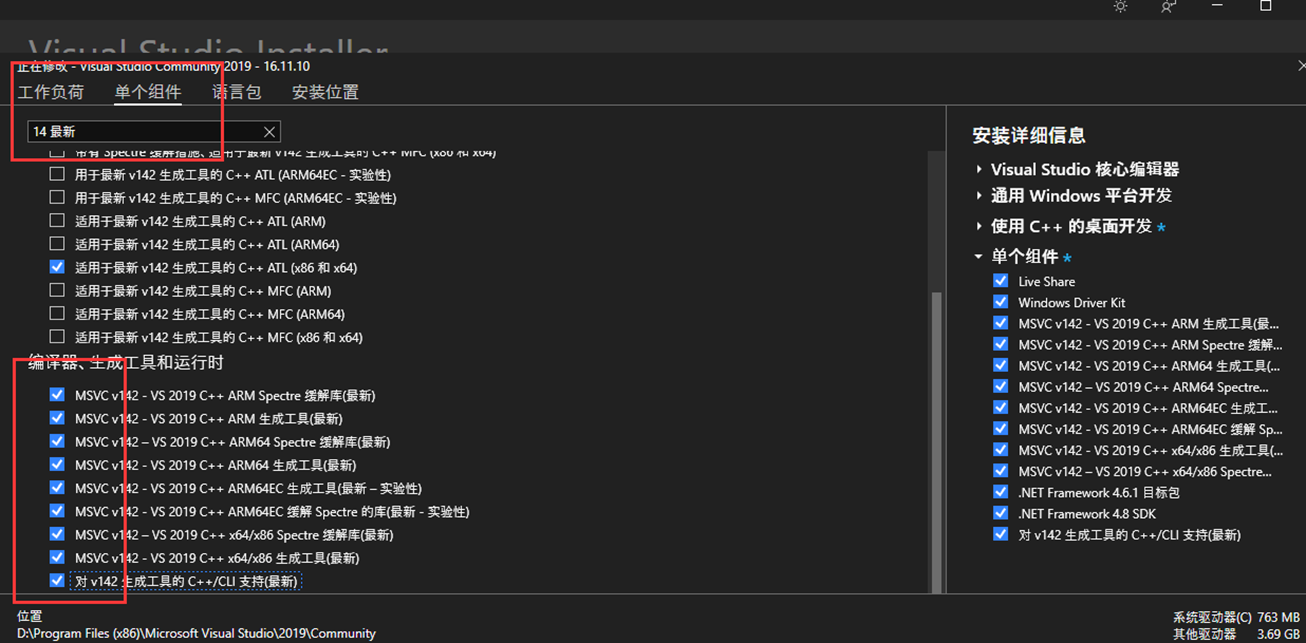
Task: Uncheck 对 v142 生成工具的 C++/CLI 支持(最新) in list
Action: [57, 581]
